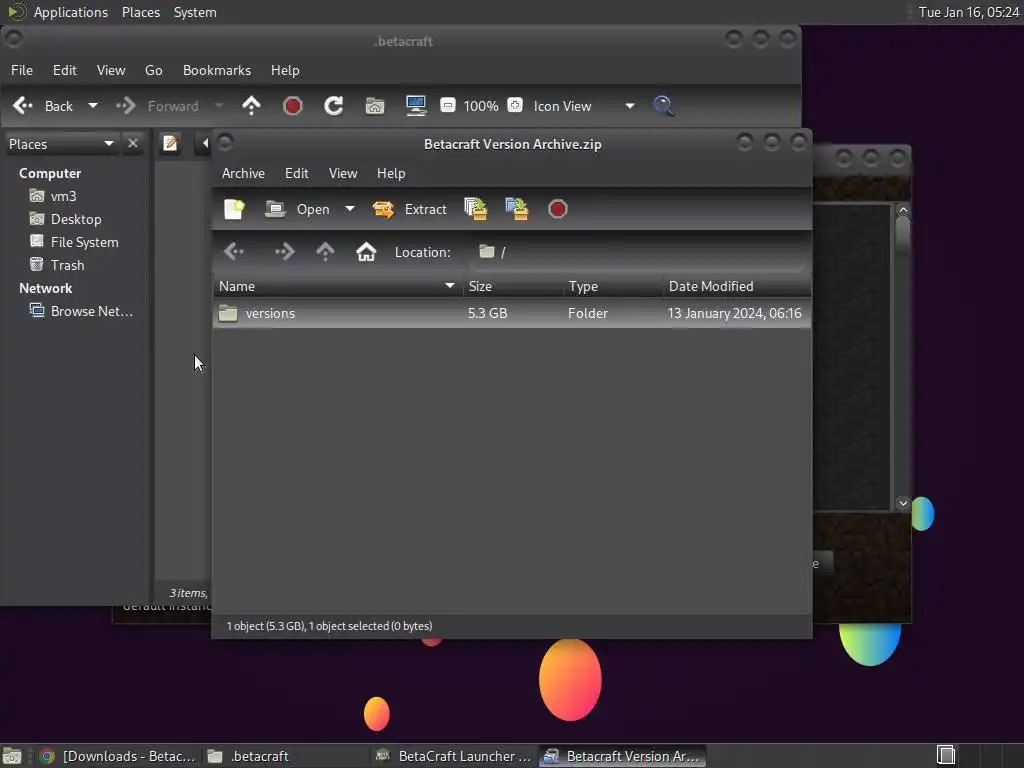Open file manager File menu
The image size is (1024, 768).
click(x=22, y=70)
